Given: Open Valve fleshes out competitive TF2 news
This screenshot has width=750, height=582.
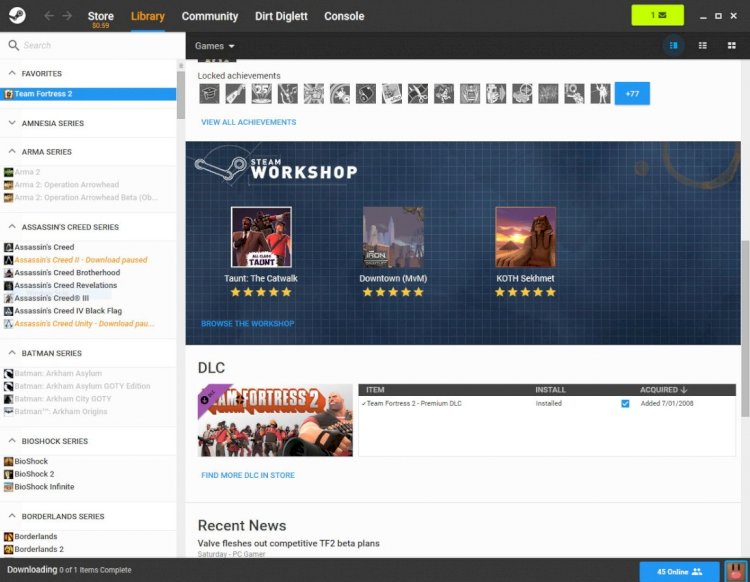Looking at the screenshot, I should tap(288, 543).
